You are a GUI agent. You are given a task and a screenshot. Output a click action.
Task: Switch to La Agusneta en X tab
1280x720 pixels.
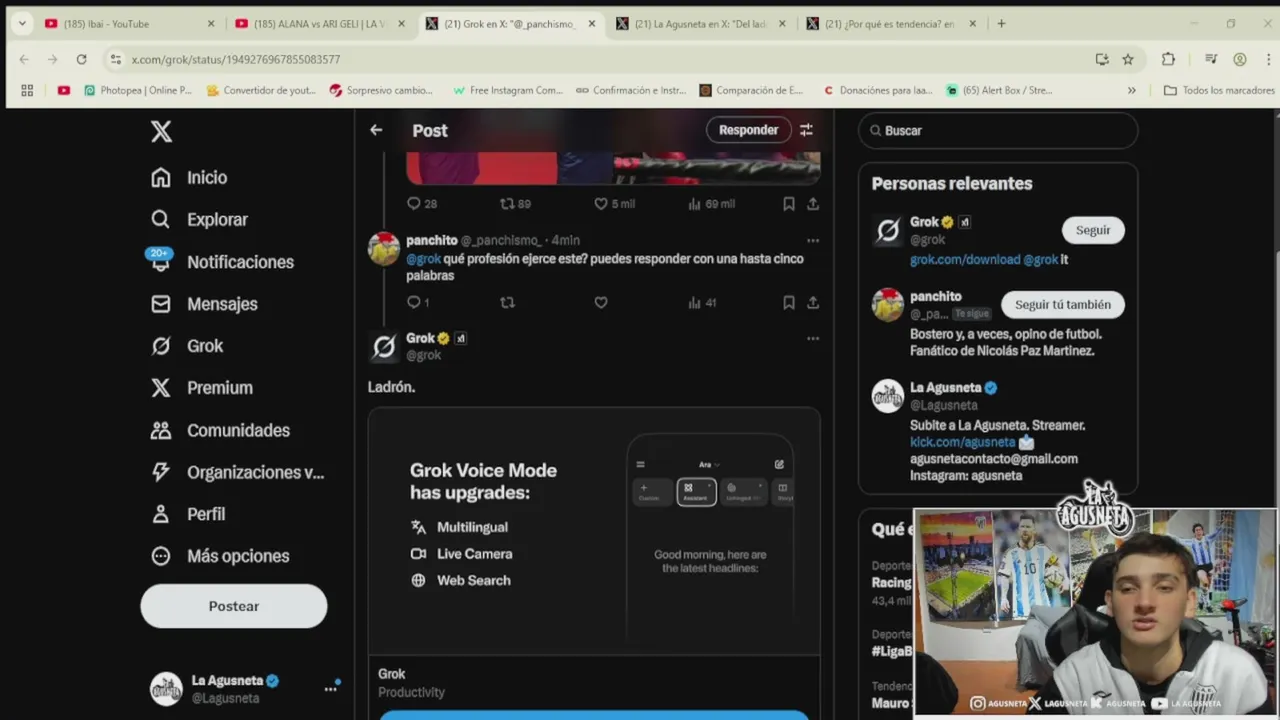click(x=700, y=24)
